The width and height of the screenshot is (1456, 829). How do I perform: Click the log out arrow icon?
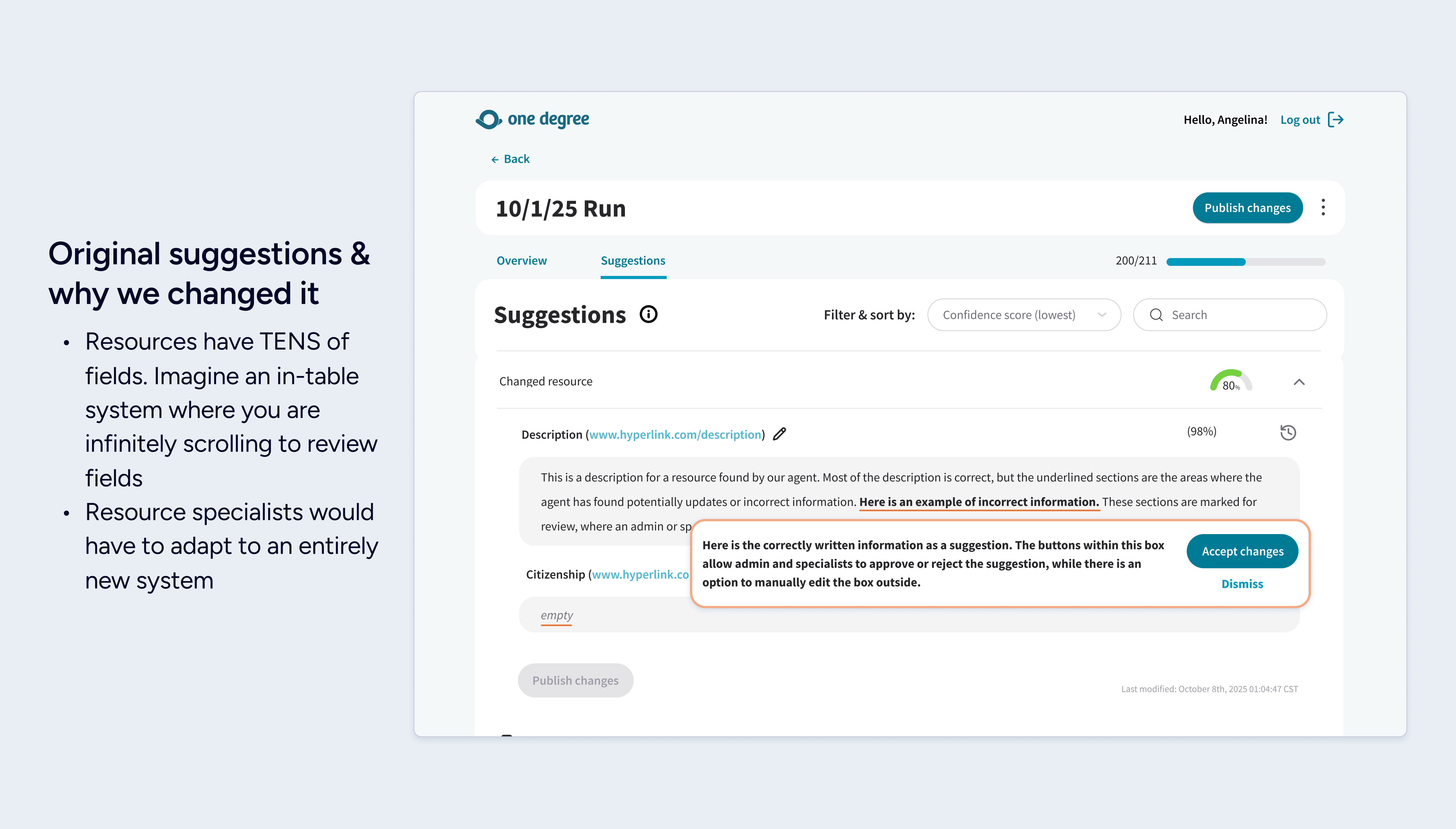1335,120
